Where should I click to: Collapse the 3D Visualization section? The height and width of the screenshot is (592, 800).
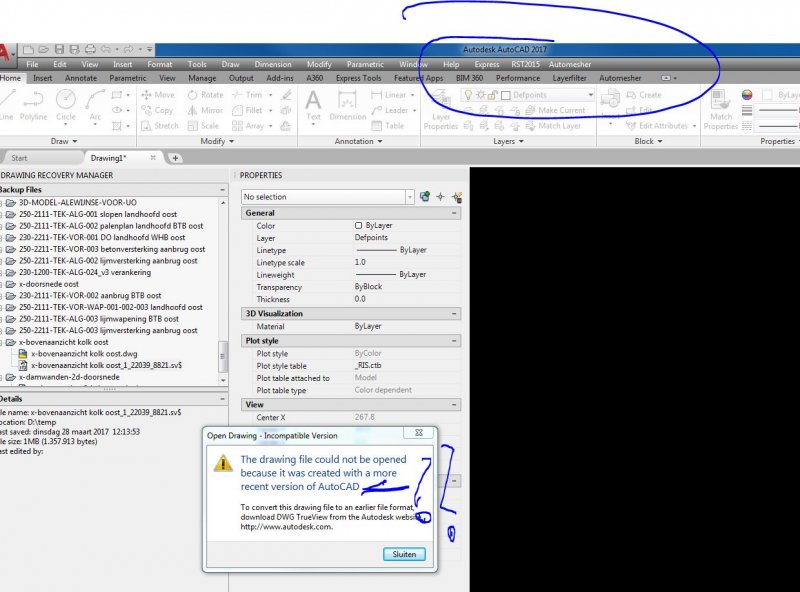coord(454,313)
